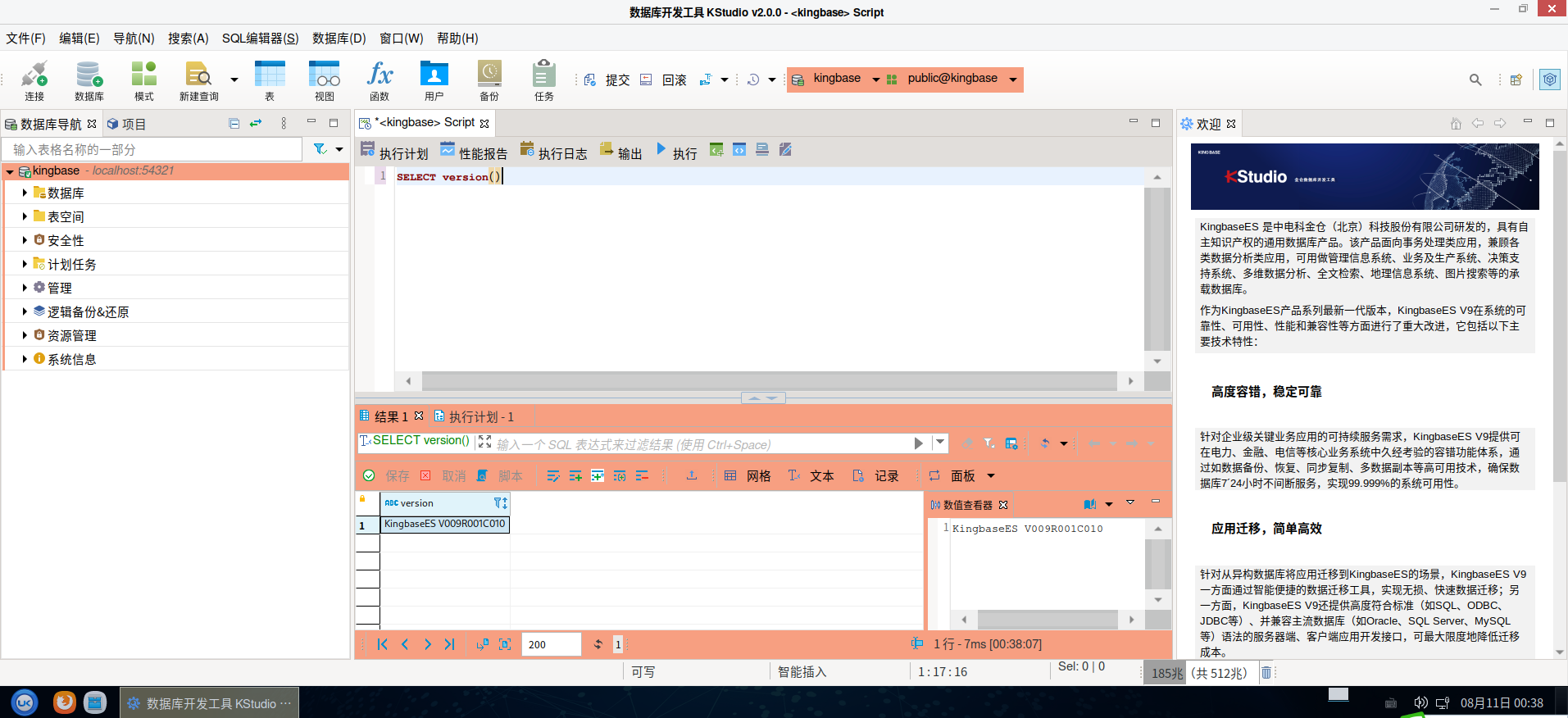This screenshot has height=718, width=1568.
Task: Open the public@kingbase schema dropdown
Action: point(1013,80)
